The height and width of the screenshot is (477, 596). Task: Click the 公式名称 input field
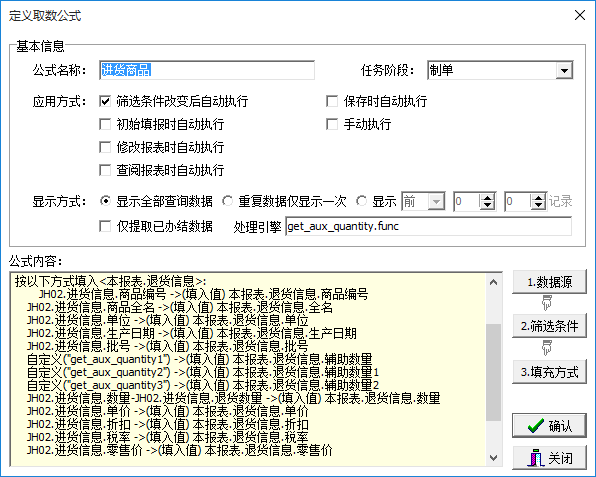pyautogui.click(x=207, y=70)
